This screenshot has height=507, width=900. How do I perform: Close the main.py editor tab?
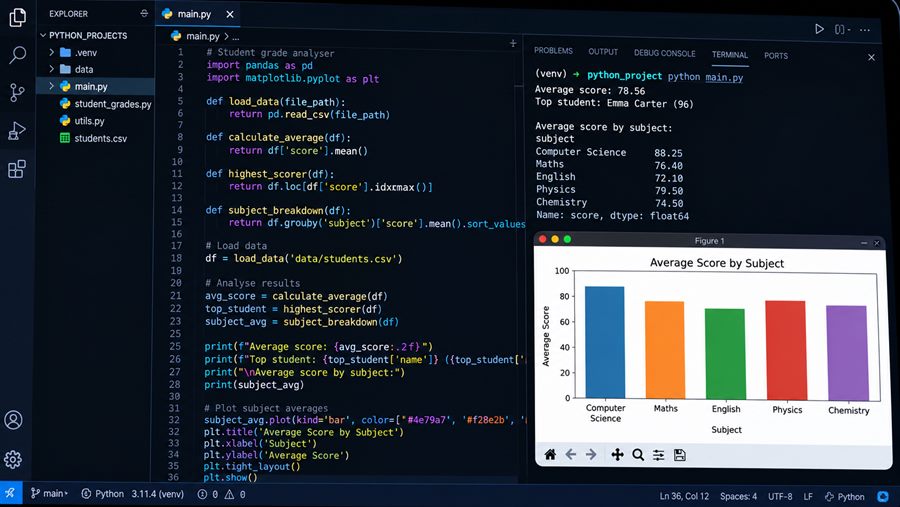(230, 14)
